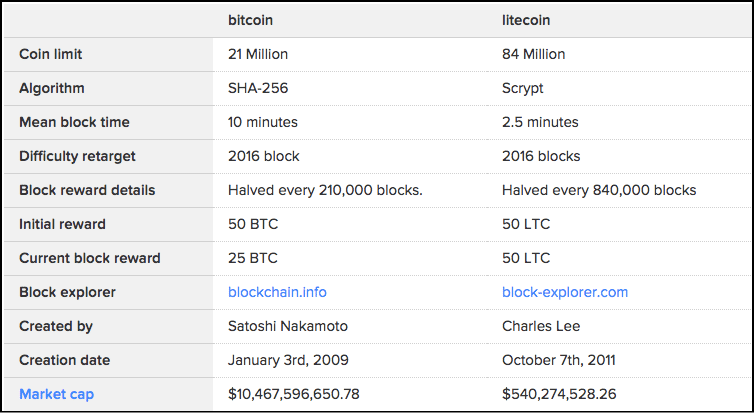Select the Coin limit row label
Viewport: 754px width, 413px height.
pyautogui.click(x=51, y=54)
